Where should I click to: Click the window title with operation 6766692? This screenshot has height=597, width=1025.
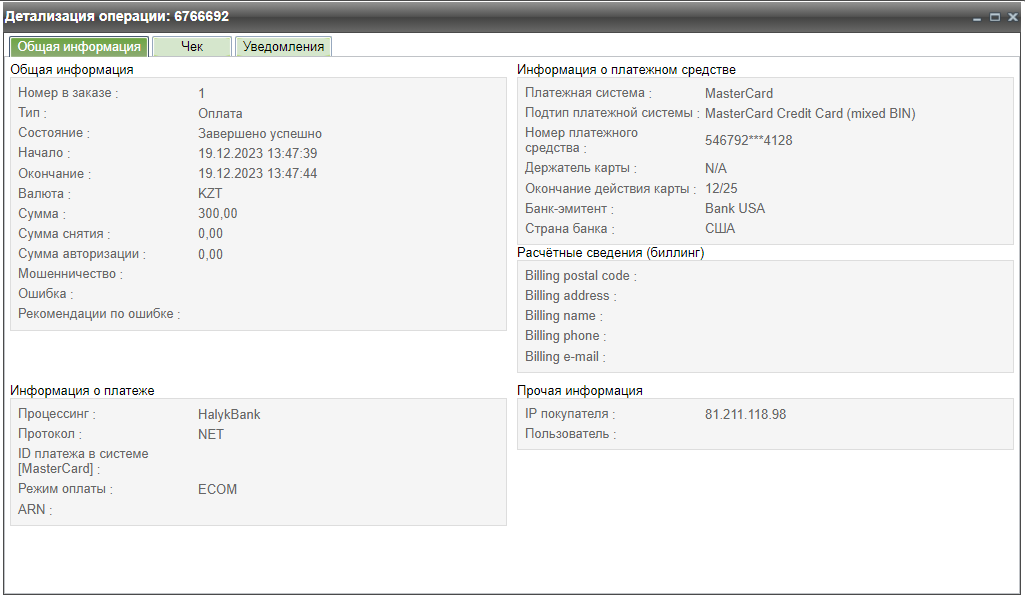117,17
